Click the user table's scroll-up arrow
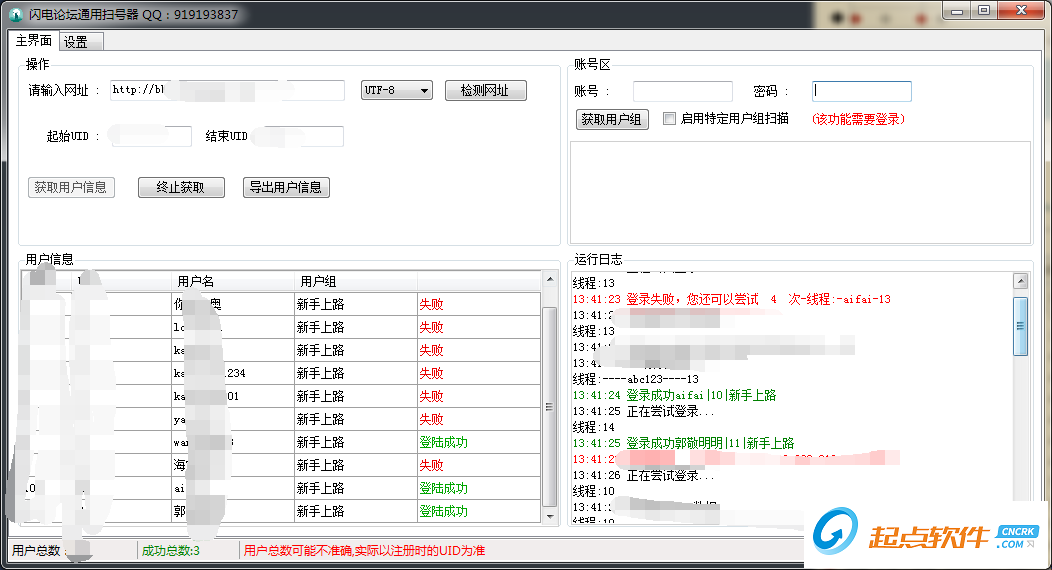The width and height of the screenshot is (1052, 570). (549, 280)
